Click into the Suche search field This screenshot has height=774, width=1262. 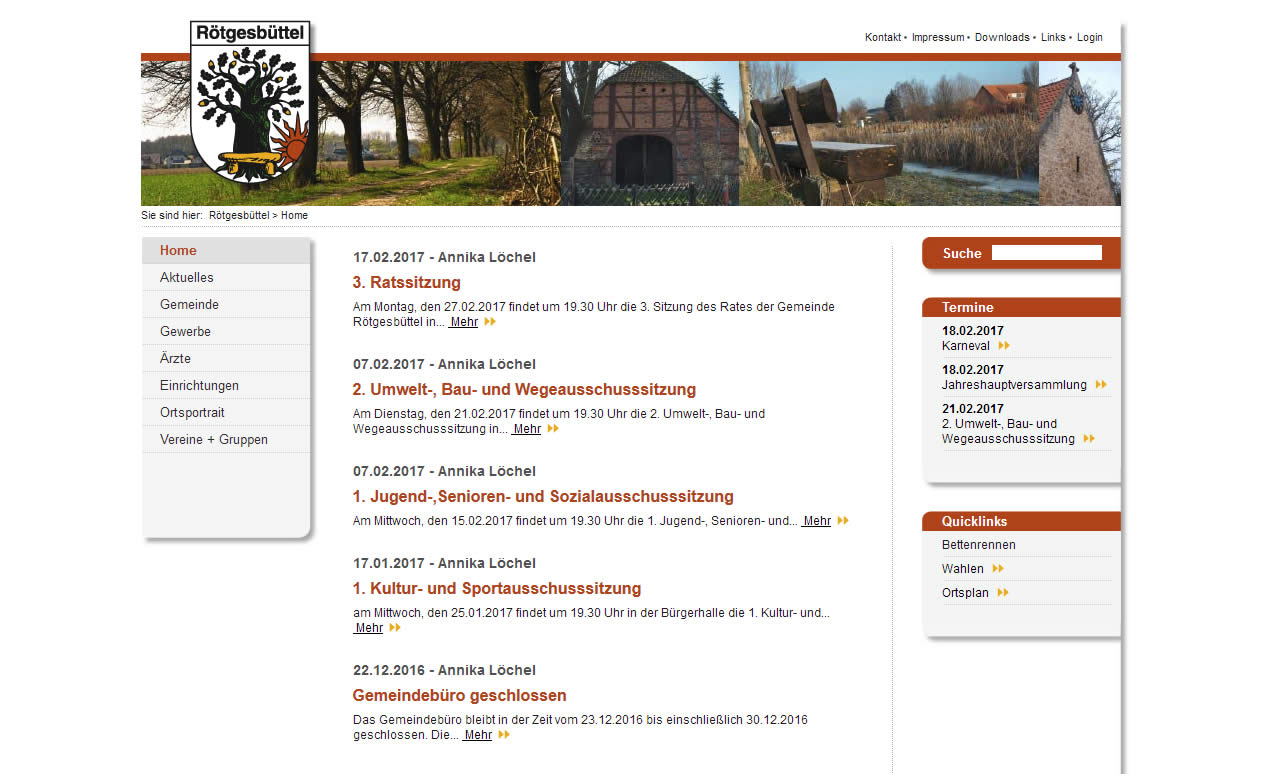coord(1047,253)
